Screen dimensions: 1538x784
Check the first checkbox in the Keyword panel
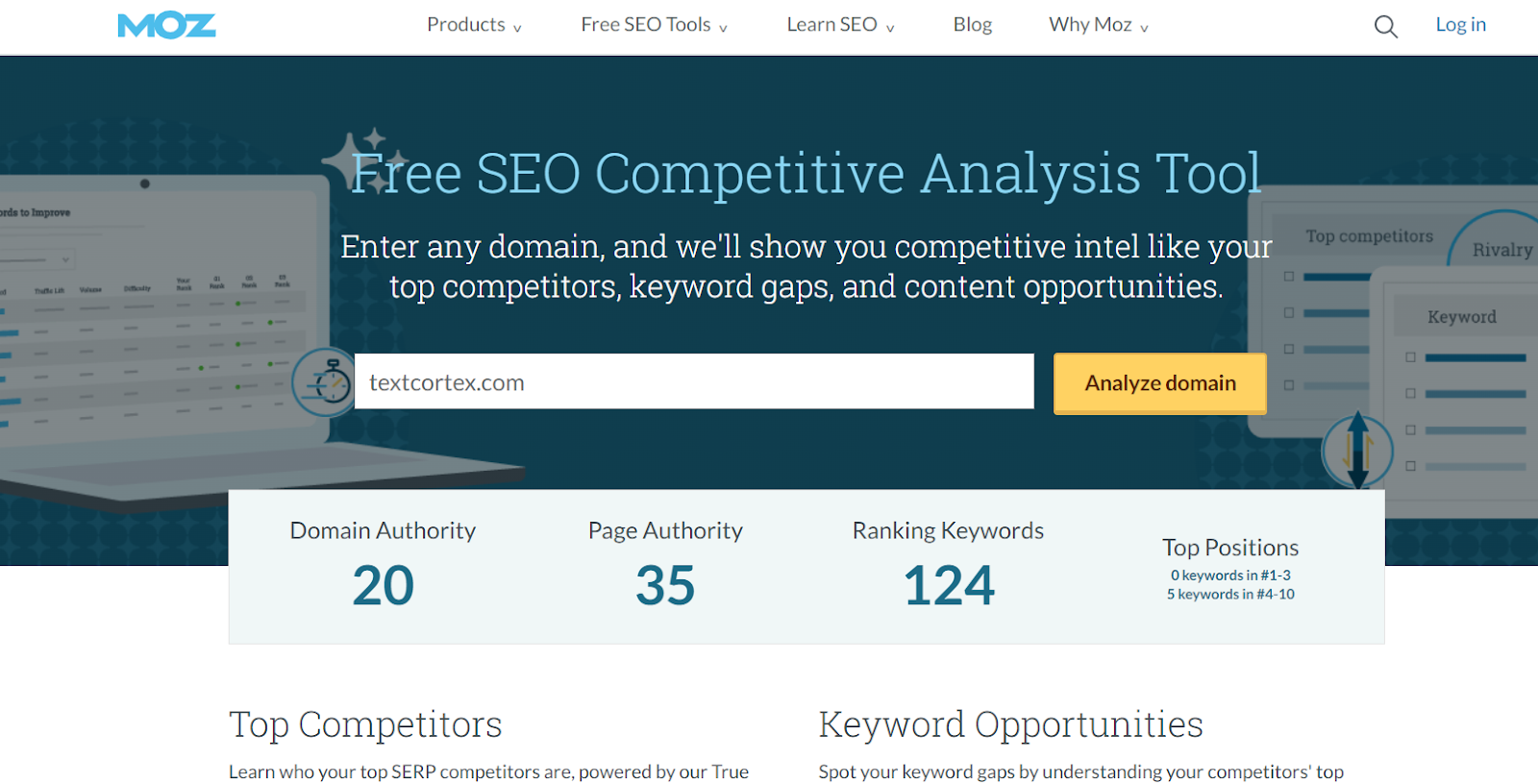pyautogui.click(x=1410, y=357)
